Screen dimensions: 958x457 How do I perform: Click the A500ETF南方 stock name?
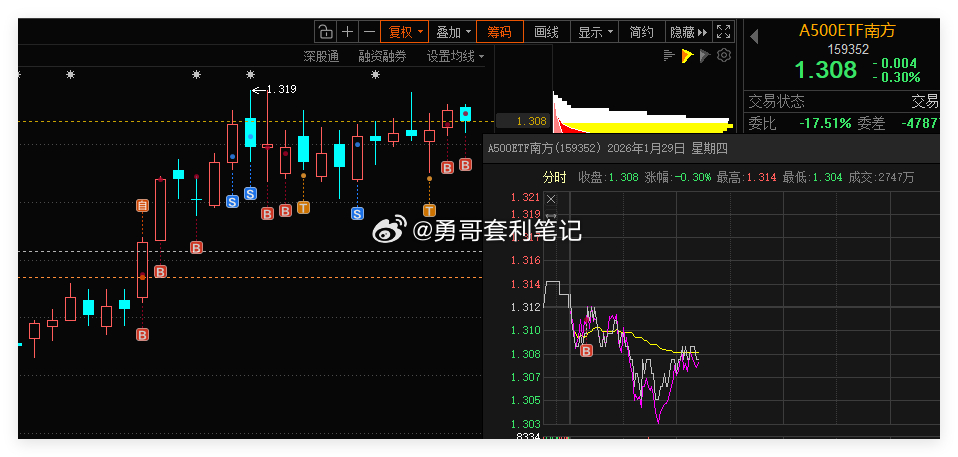coord(847,31)
